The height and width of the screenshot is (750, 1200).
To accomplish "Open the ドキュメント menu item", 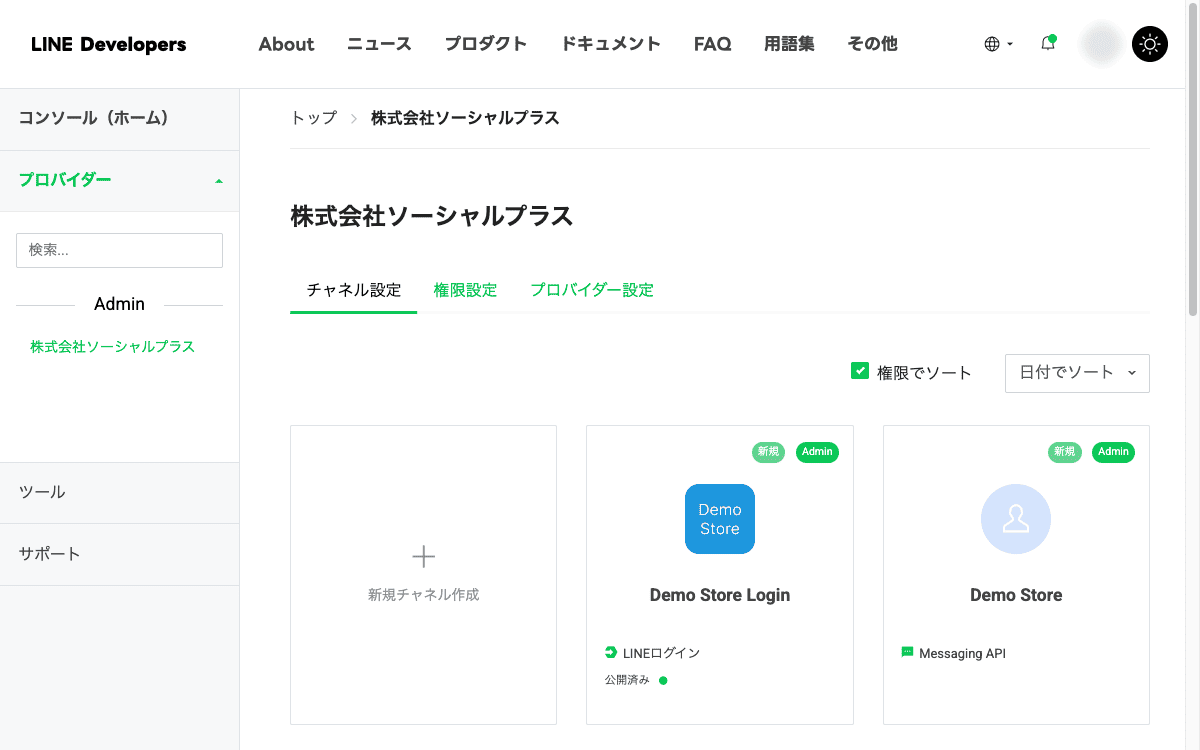I will (610, 44).
